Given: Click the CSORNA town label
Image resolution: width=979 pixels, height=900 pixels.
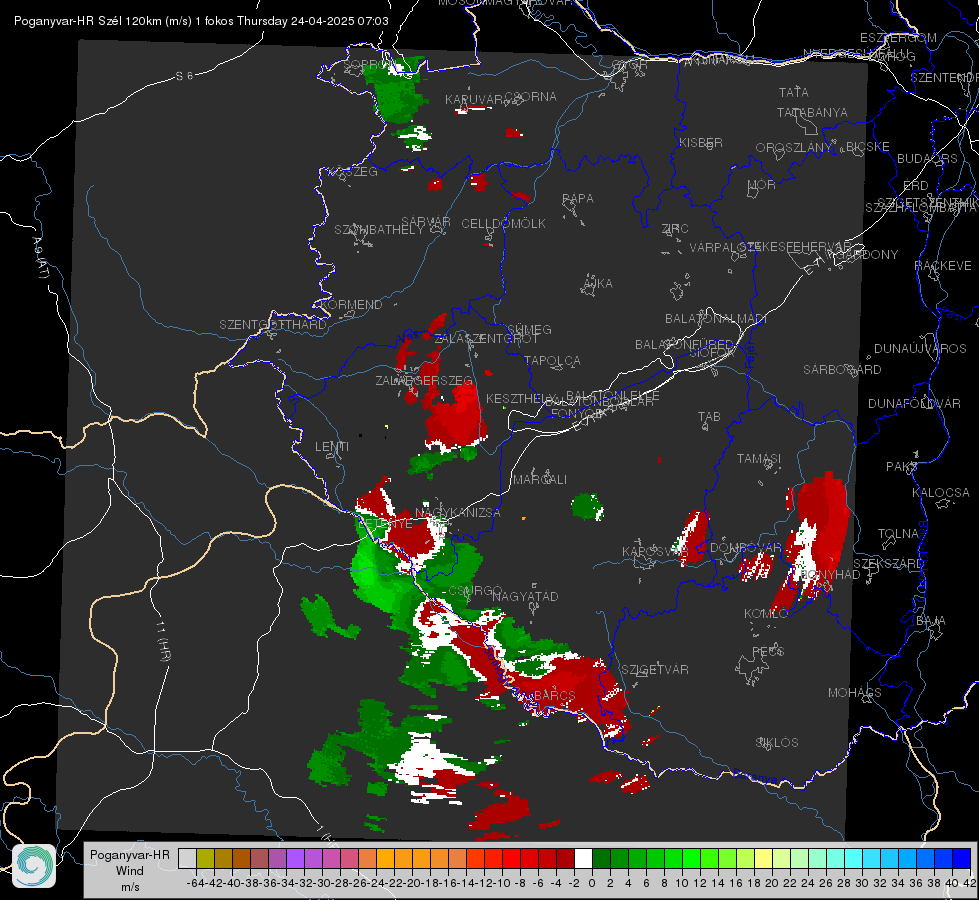Looking at the screenshot, I should pos(531,97).
